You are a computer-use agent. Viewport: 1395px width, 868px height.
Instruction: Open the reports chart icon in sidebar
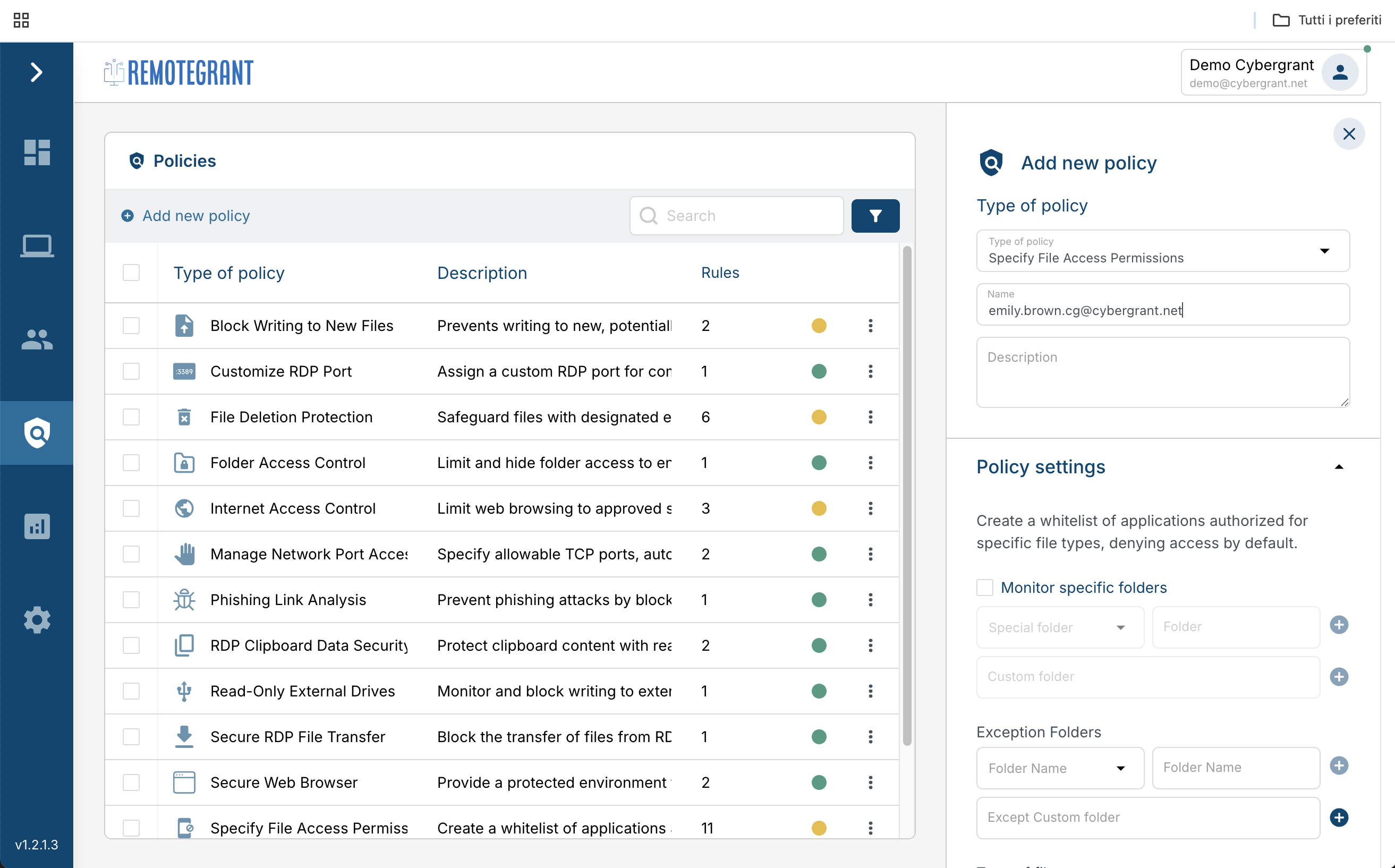(37, 526)
